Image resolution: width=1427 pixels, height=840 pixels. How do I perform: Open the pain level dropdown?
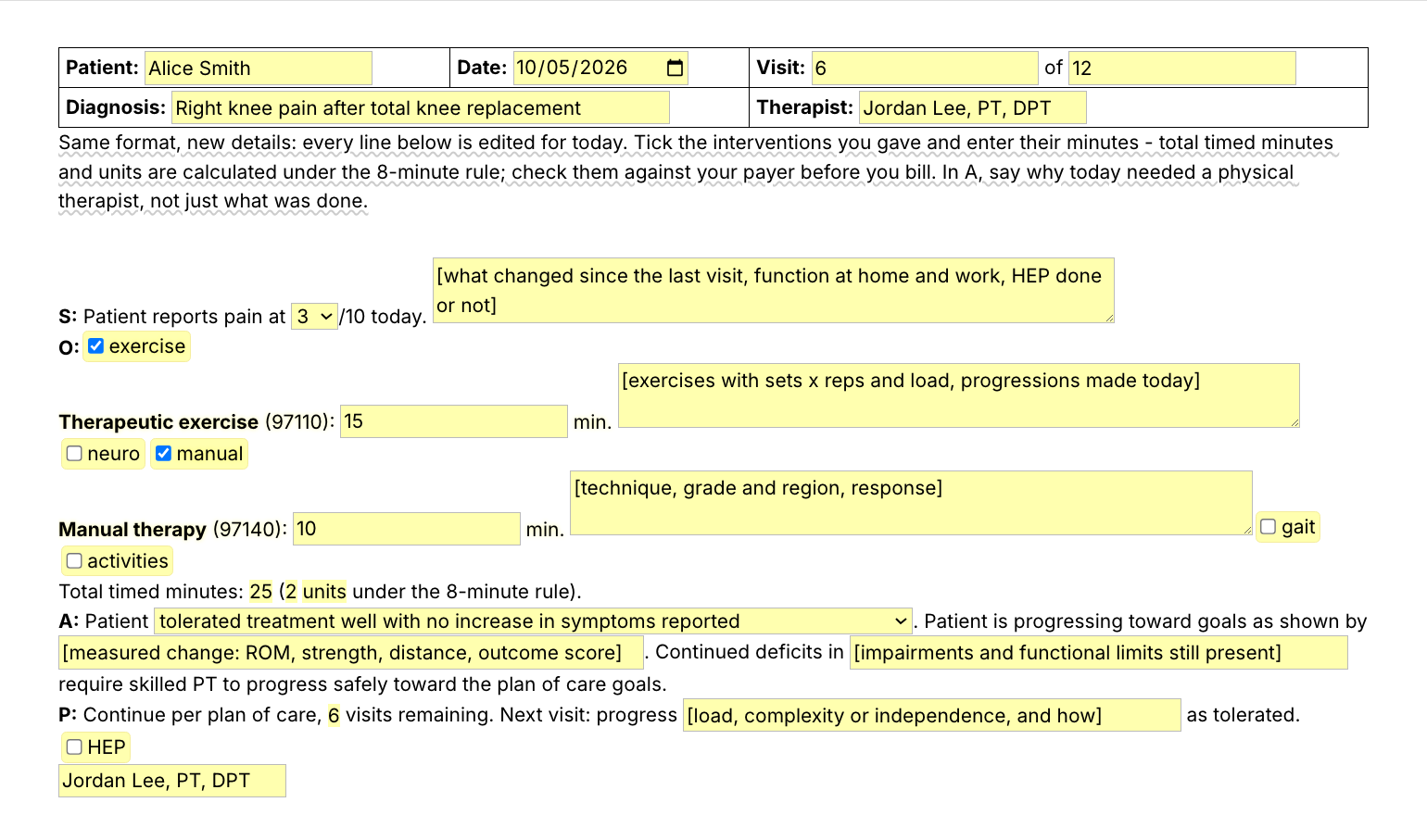click(314, 317)
